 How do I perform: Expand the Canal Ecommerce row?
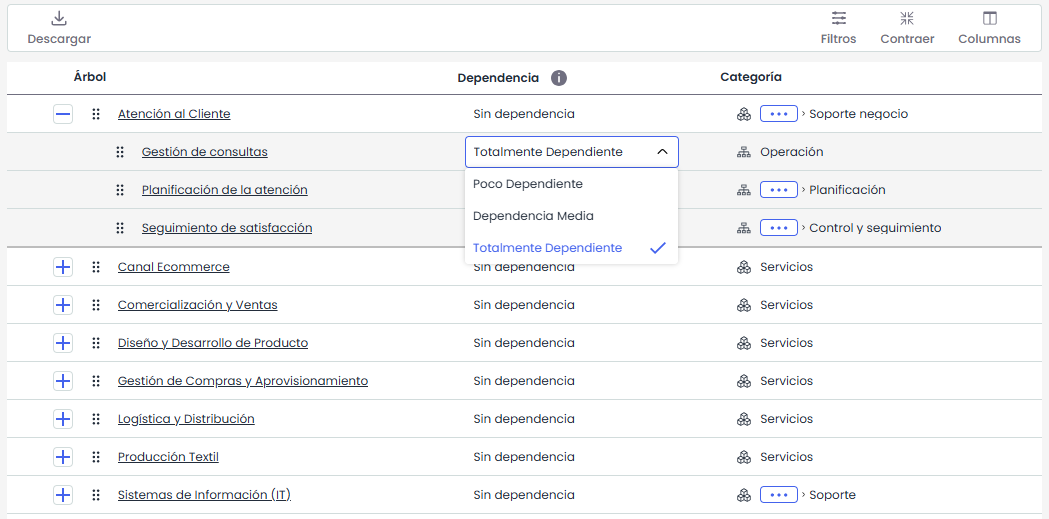pos(63,267)
